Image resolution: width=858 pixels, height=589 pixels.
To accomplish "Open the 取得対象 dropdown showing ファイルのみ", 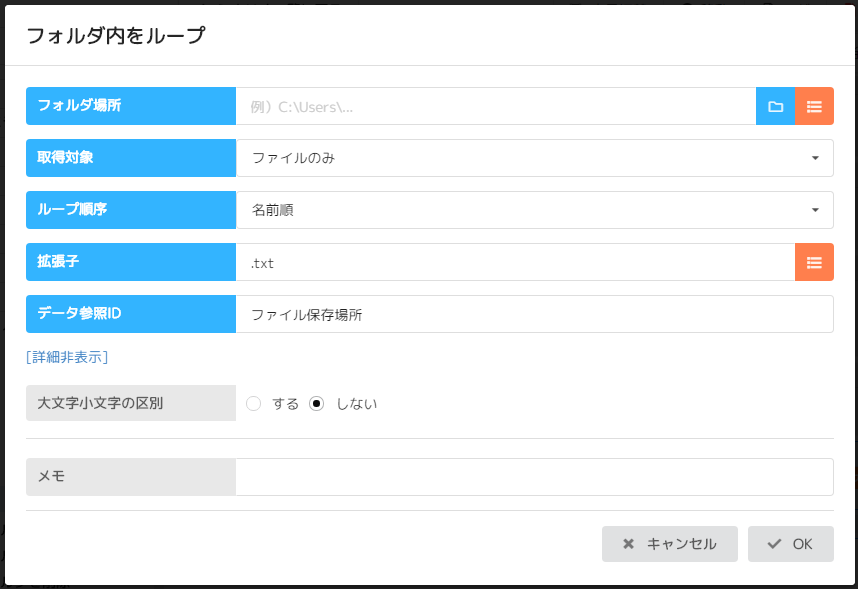I will pos(534,158).
